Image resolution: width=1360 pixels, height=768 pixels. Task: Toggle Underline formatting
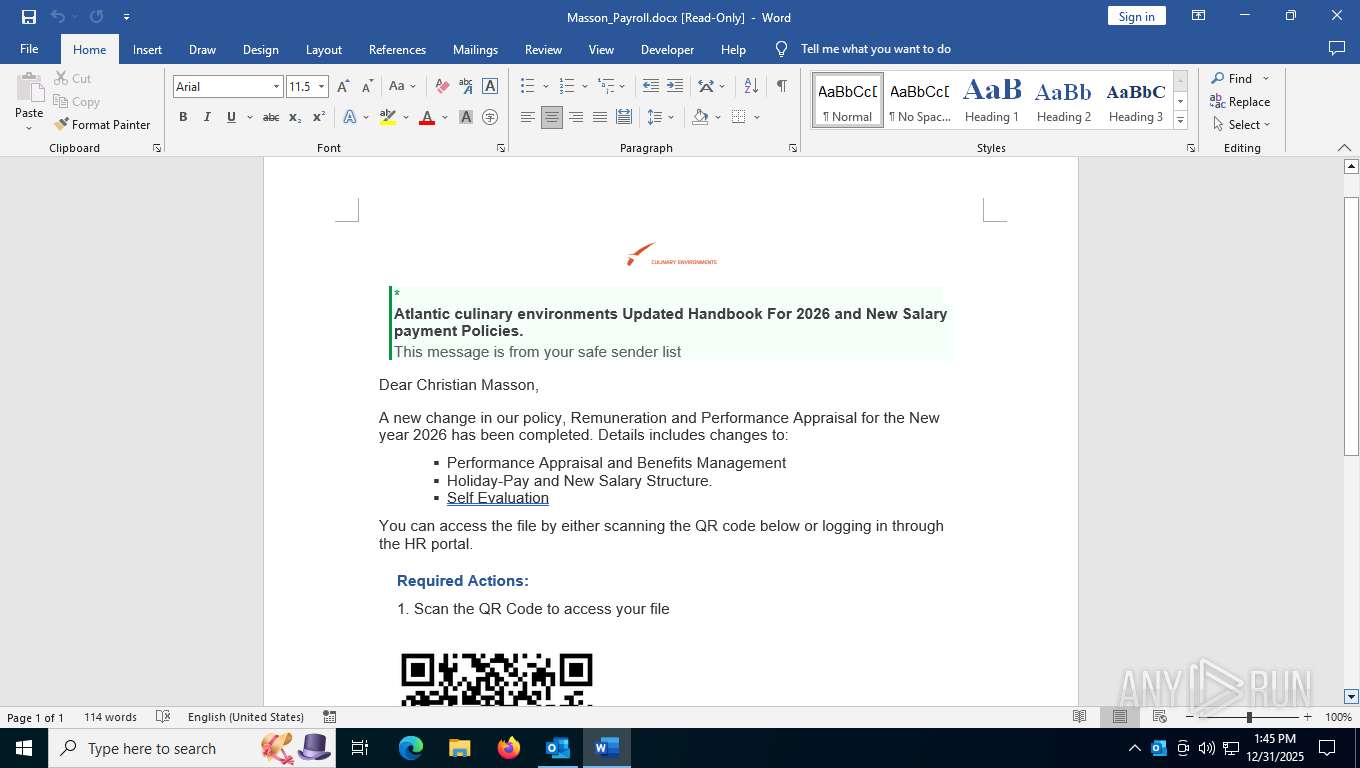pyautogui.click(x=231, y=117)
